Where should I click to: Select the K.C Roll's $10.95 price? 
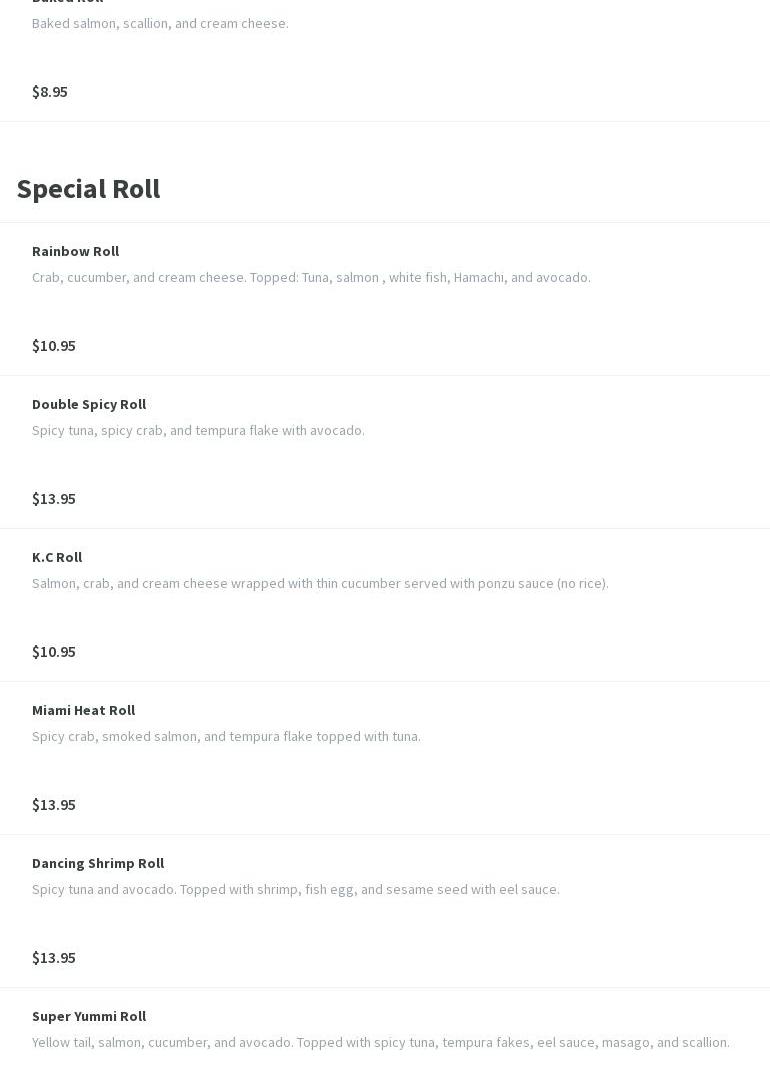point(54,651)
